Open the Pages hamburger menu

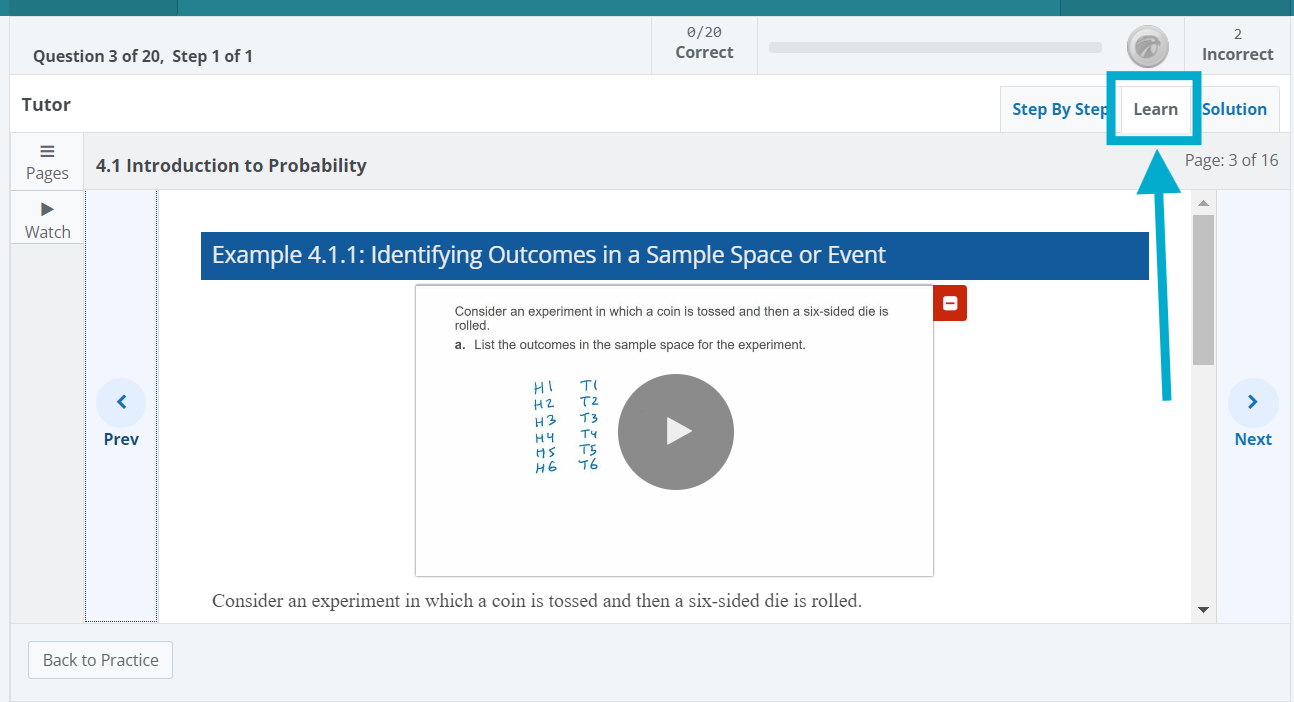47,152
